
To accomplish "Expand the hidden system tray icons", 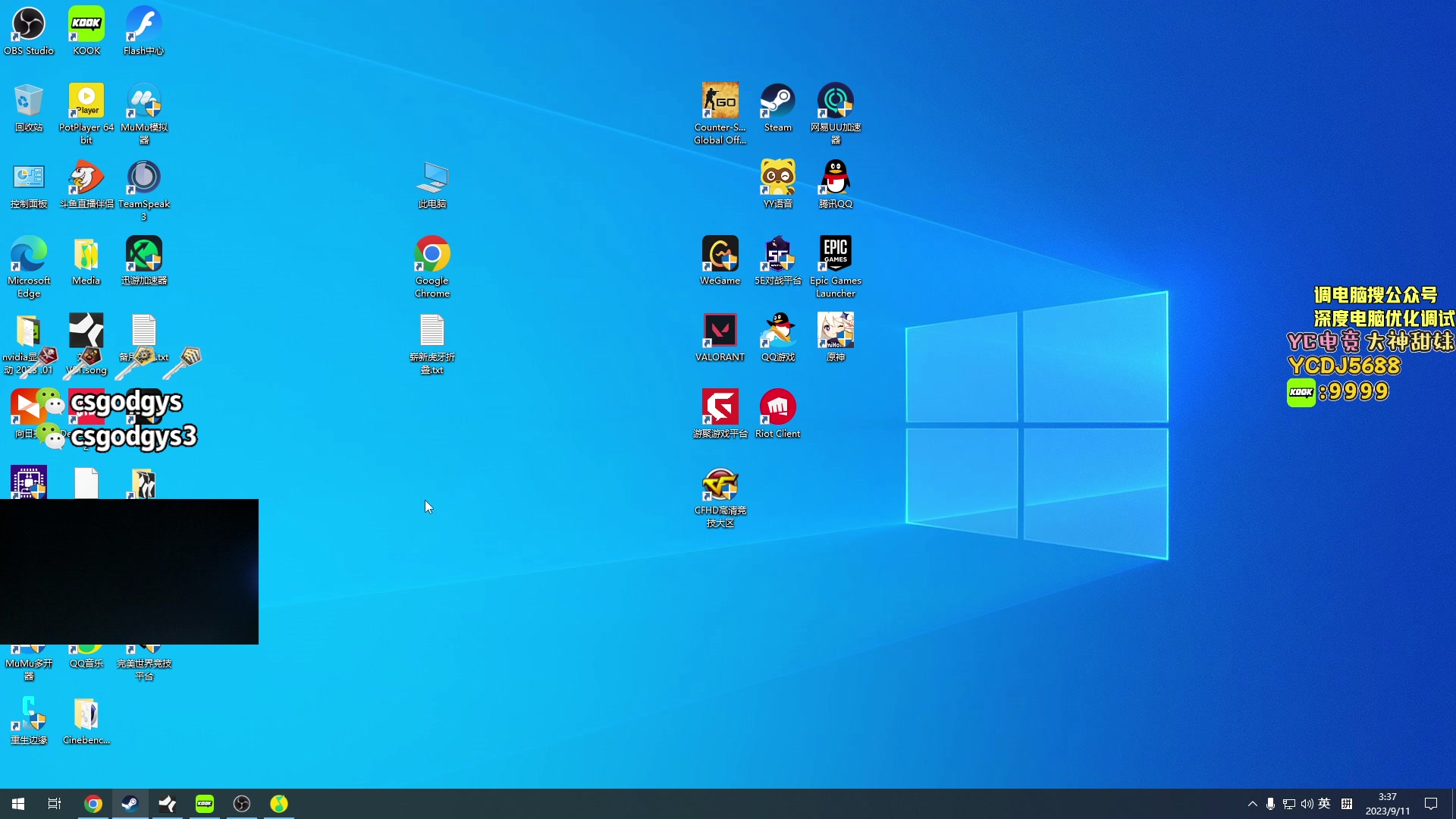I will 1252,804.
